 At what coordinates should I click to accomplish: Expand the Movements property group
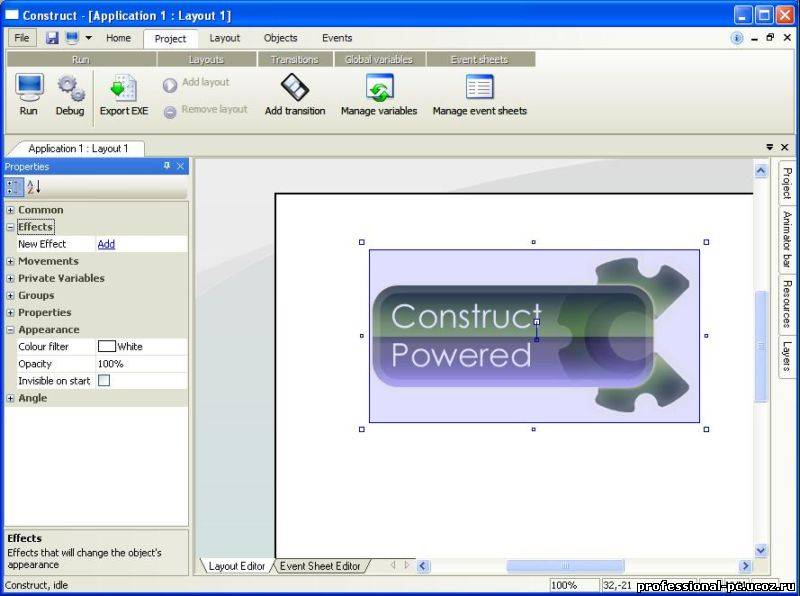[x=10, y=261]
